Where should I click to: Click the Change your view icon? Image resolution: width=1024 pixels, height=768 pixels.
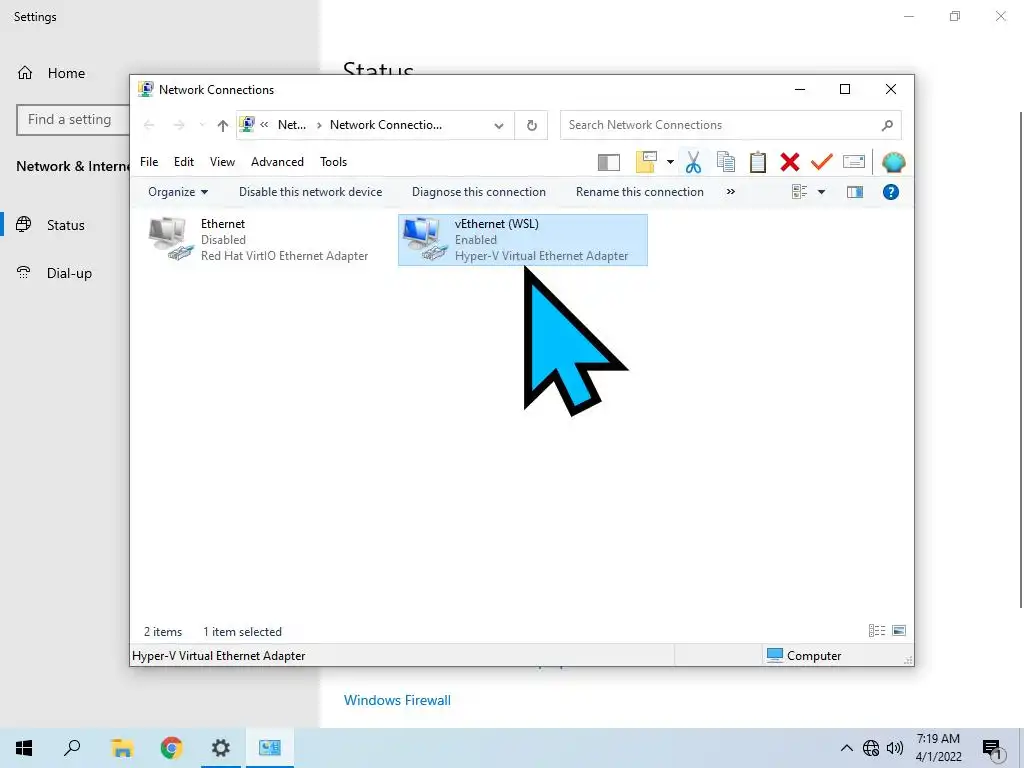click(799, 192)
